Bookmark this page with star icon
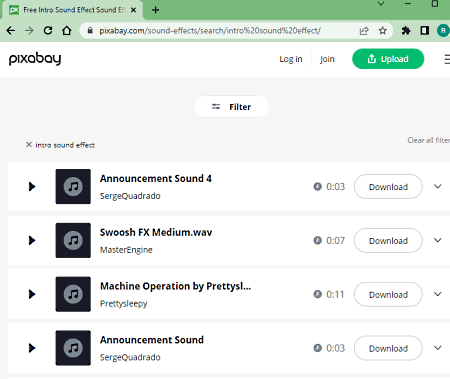450x379 pixels. tap(383, 31)
